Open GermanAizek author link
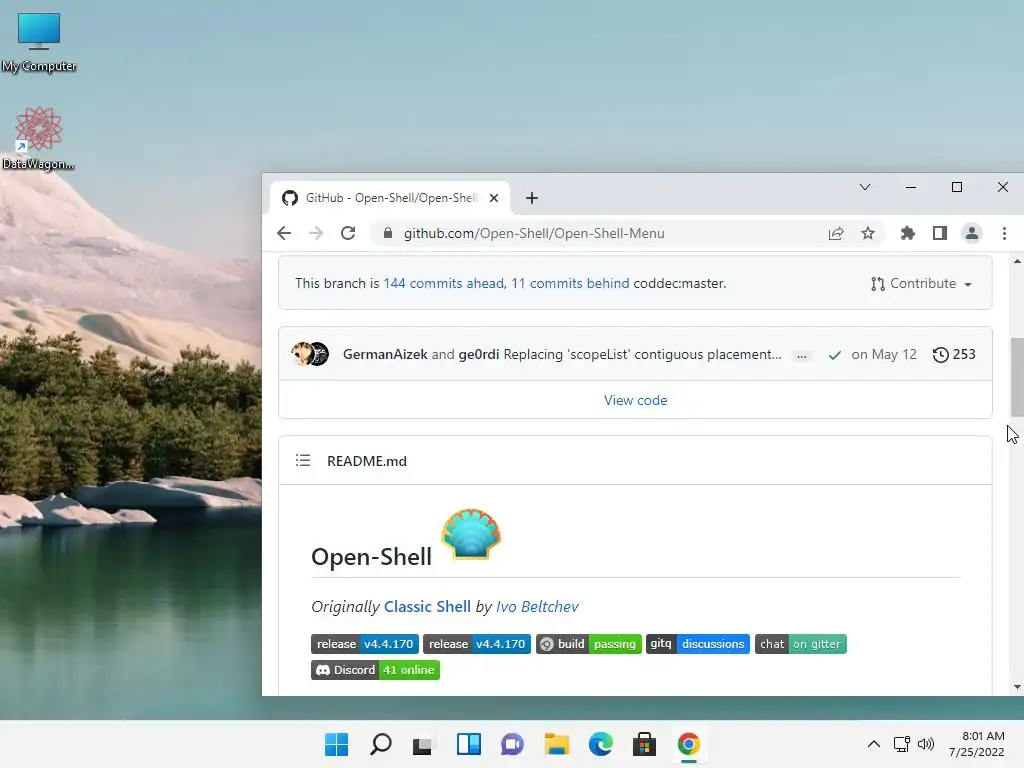The image size is (1024, 768). (385, 354)
